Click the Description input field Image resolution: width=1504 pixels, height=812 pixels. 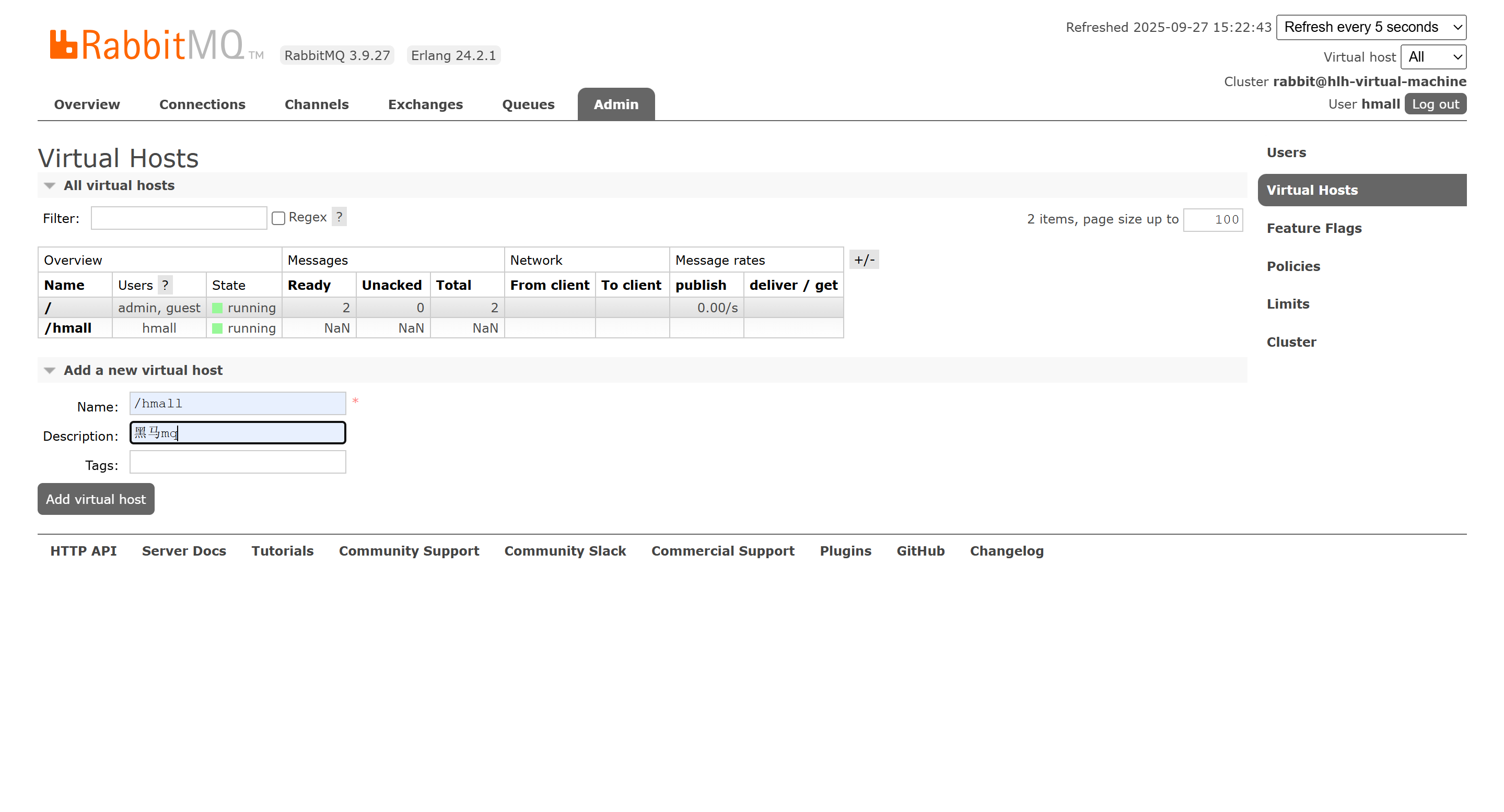pos(238,432)
